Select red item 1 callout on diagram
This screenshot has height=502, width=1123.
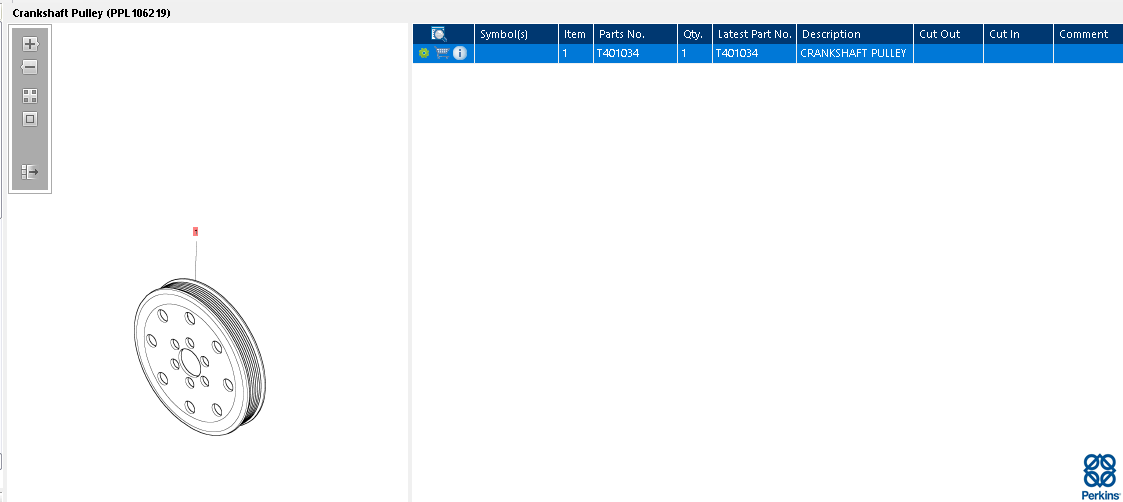tap(196, 231)
